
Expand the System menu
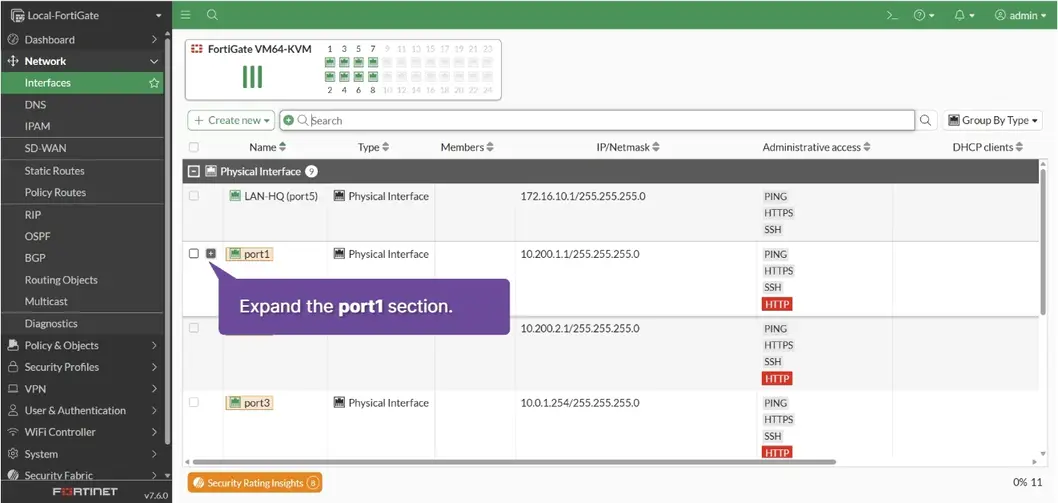[82, 454]
